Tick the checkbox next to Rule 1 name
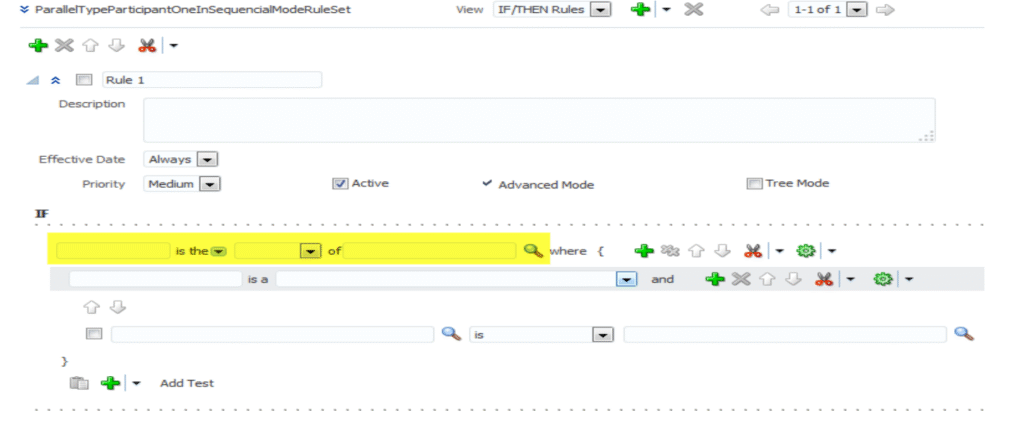The image size is (1024, 423). click(x=84, y=80)
